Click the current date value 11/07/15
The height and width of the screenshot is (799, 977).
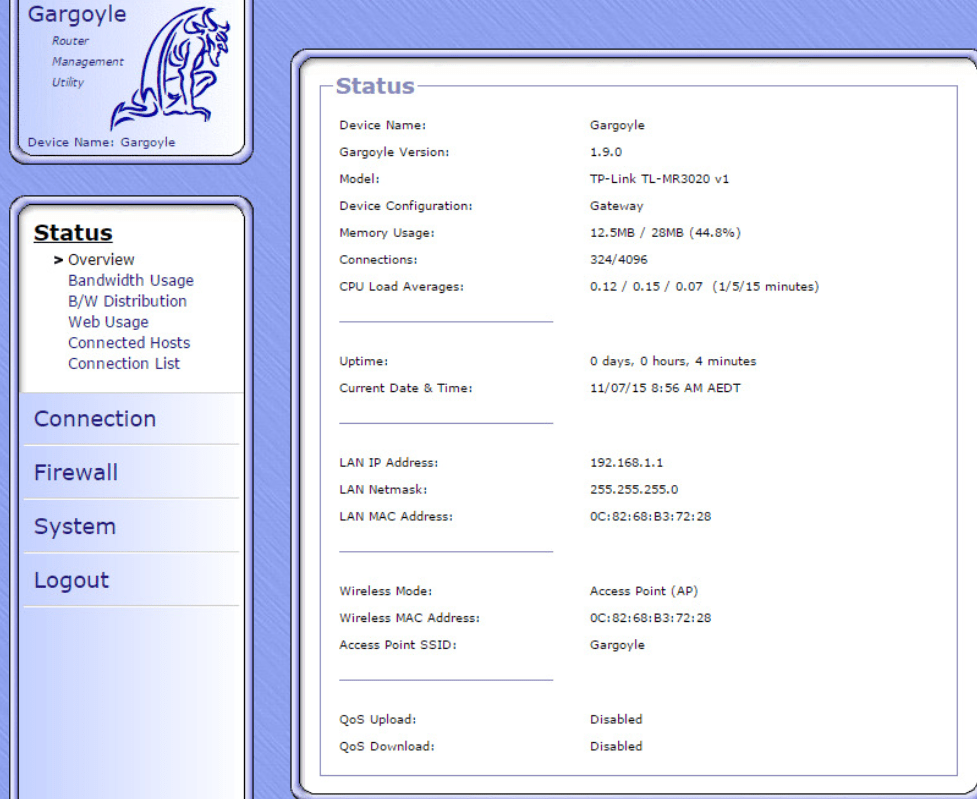pyautogui.click(x=665, y=388)
